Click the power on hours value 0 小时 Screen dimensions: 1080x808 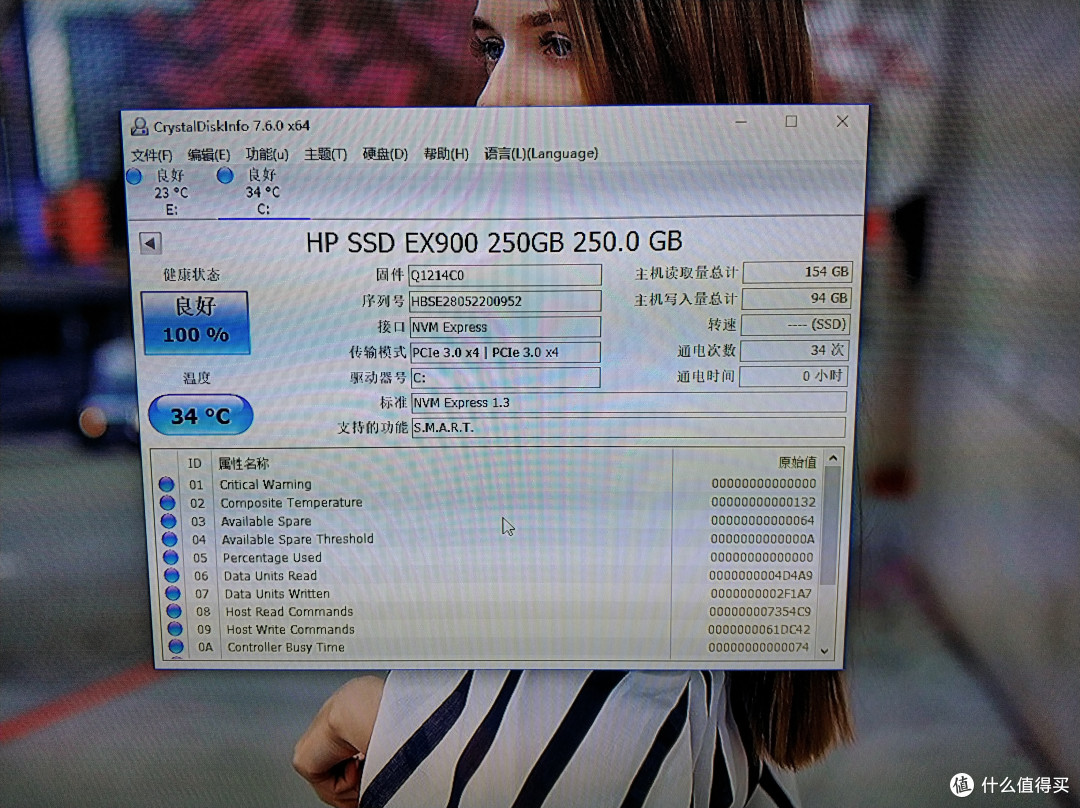[x=793, y=376]
